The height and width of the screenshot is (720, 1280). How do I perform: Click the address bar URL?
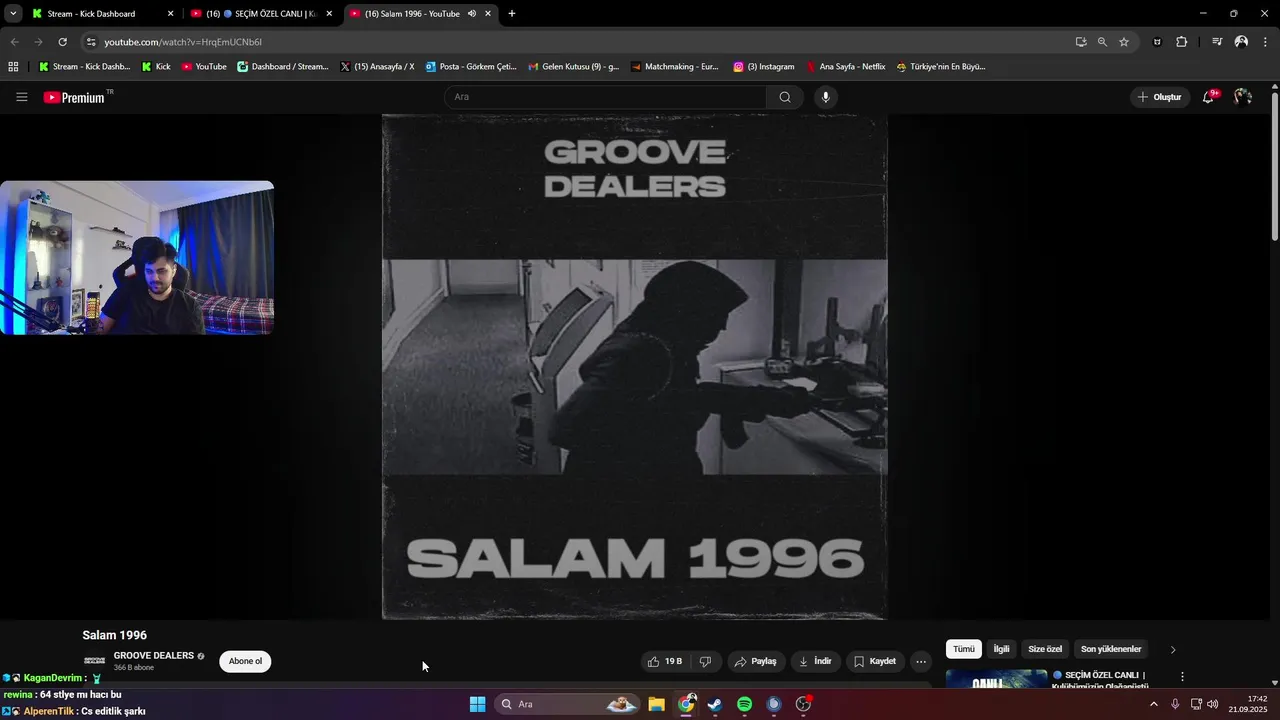tap(183, 42)
